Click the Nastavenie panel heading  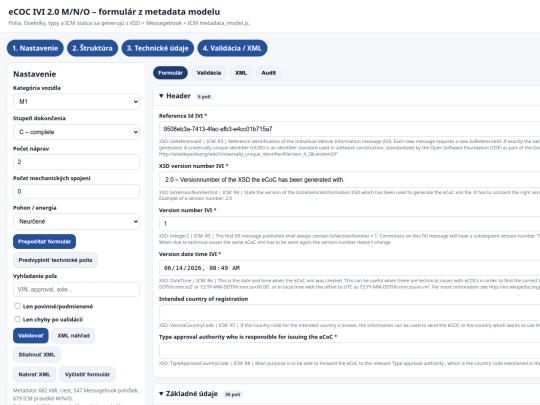(x=34, y=74)
